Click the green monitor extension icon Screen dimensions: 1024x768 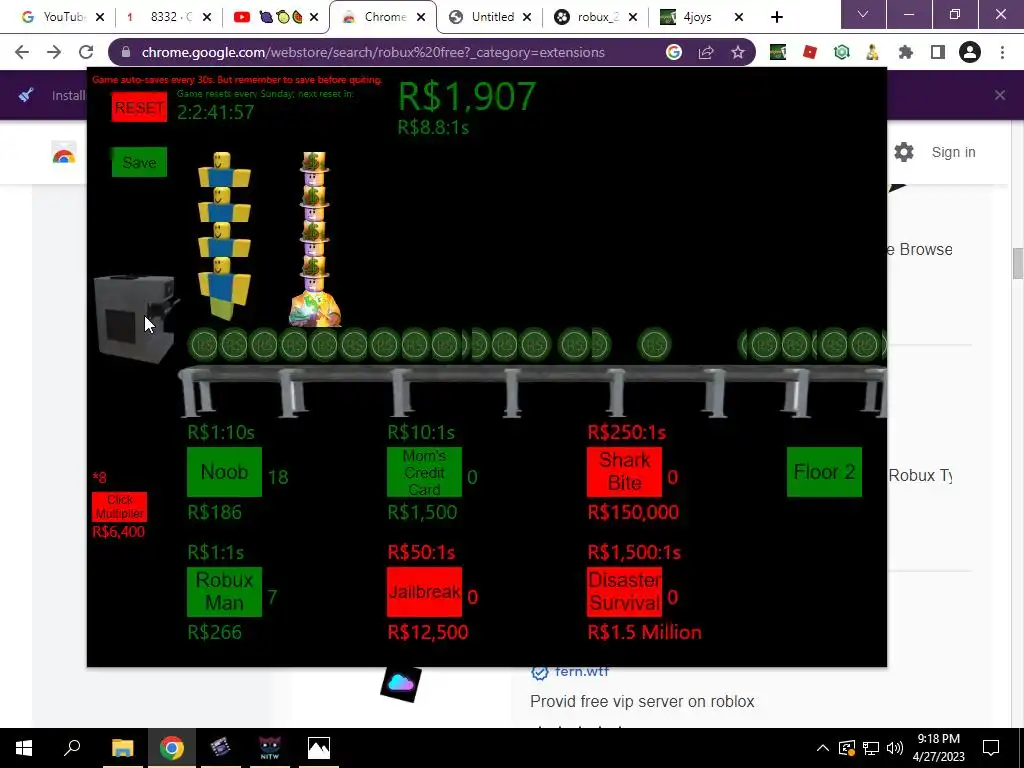(x=777, y=52)
